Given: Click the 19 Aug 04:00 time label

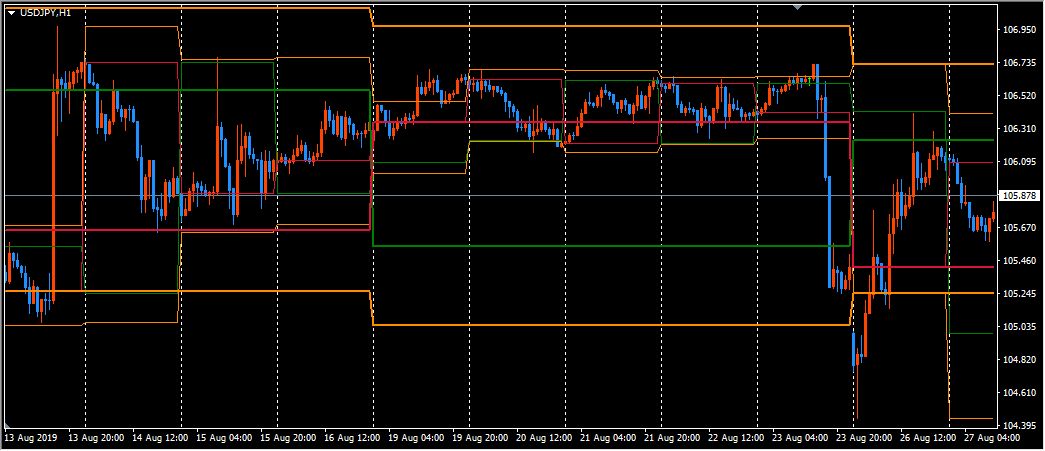Looking at the screenshot, I should 415,438.
